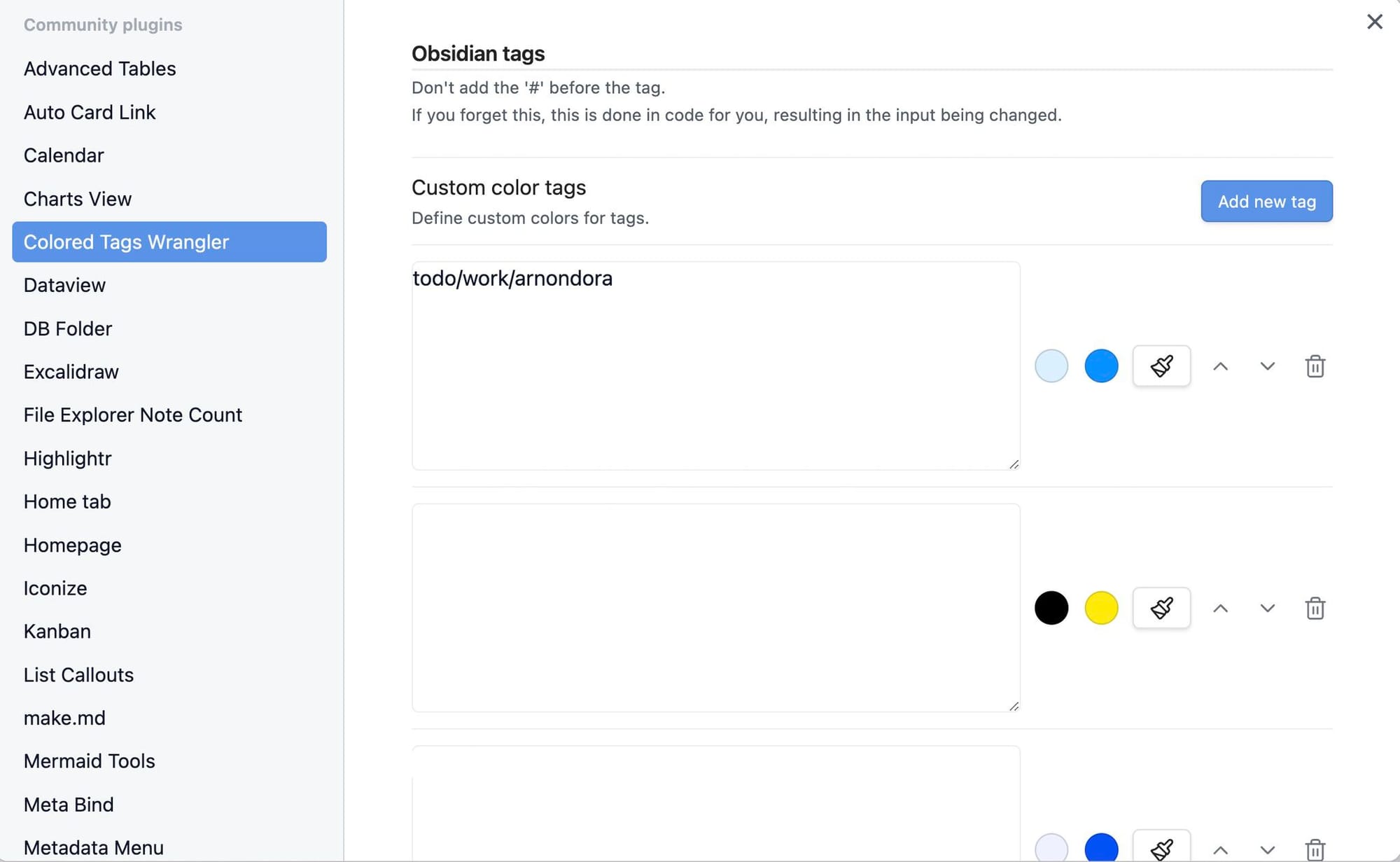Move the second tag row down

(x=1267, y=609)
